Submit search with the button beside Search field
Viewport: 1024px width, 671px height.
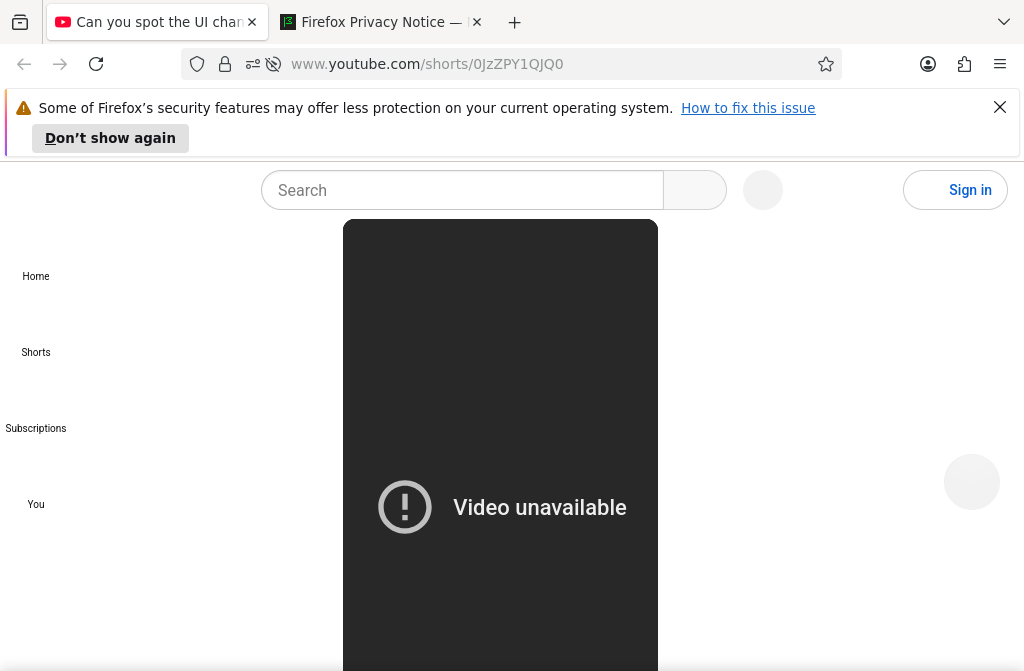(695, 190)
